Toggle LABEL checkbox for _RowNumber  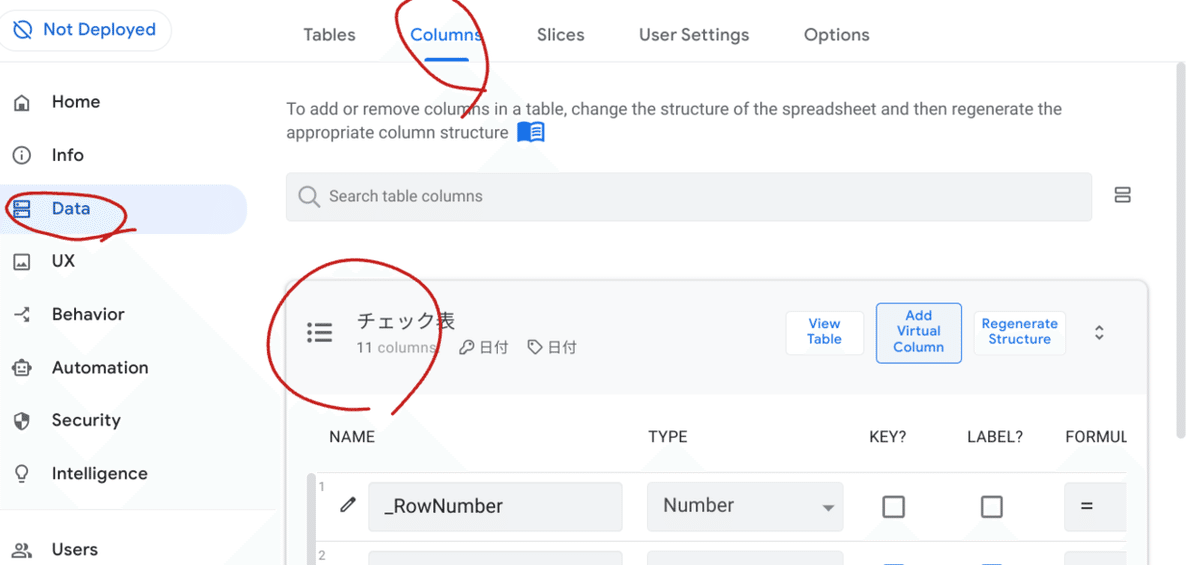(x=991, y=507)
